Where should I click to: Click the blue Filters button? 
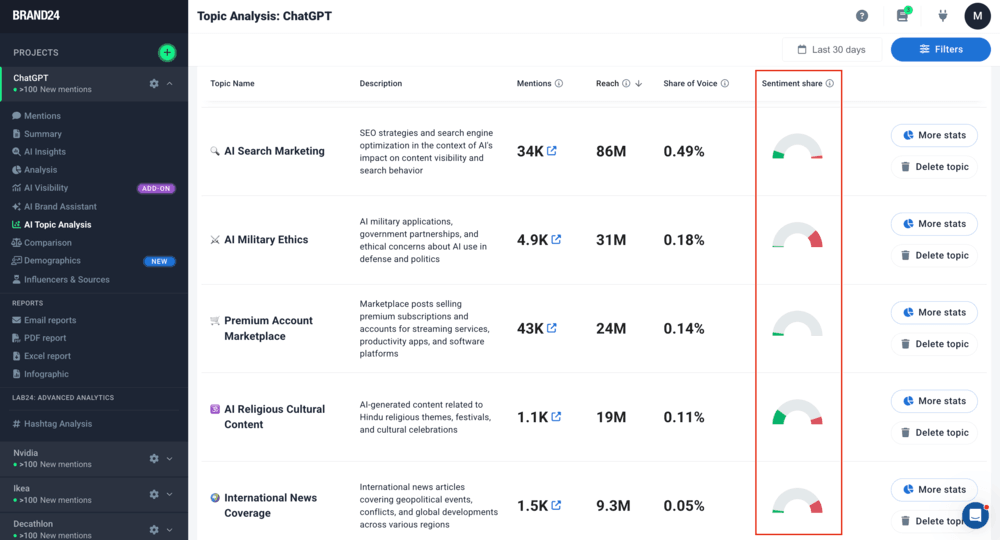(940, 50)
